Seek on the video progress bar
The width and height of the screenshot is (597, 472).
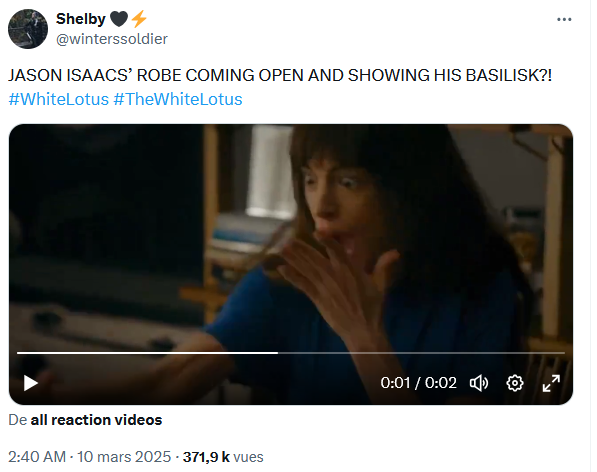click(x=291, y=353)
